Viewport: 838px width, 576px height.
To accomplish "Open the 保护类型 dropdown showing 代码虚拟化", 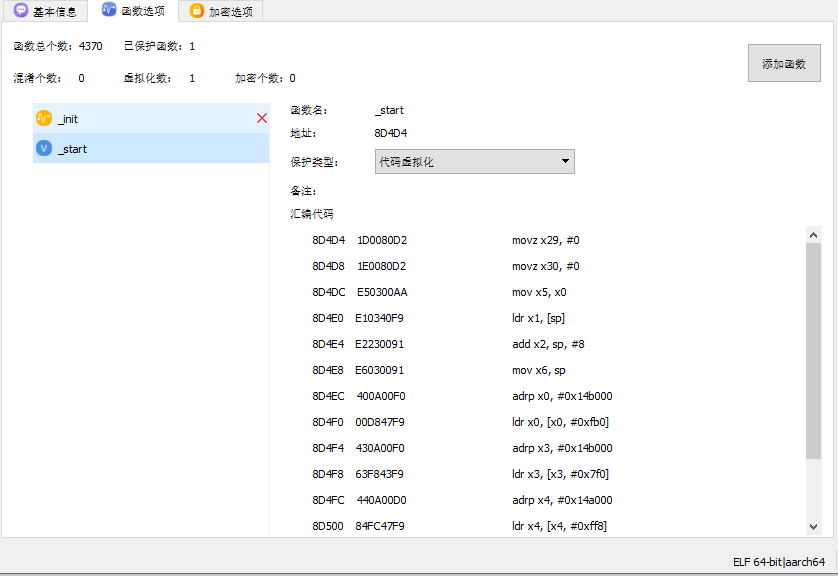I will 475,161.
